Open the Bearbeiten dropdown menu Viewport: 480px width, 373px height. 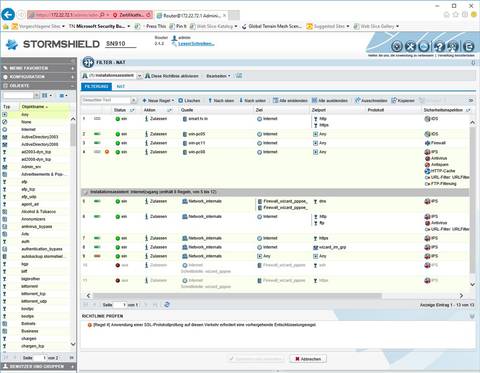coord(218,76)
